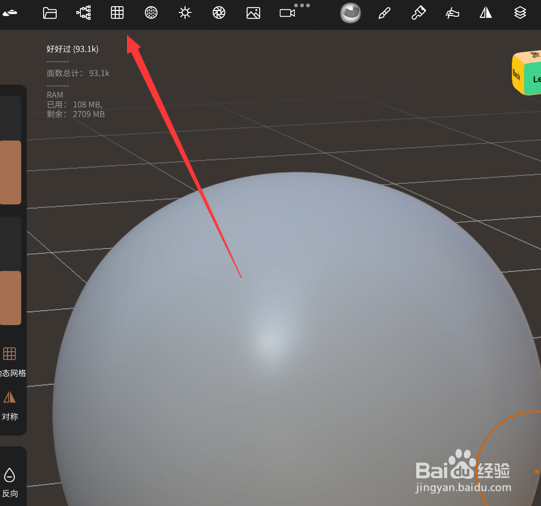
Task: Click the Nomad logo icon
Action: tap(9, 13)
